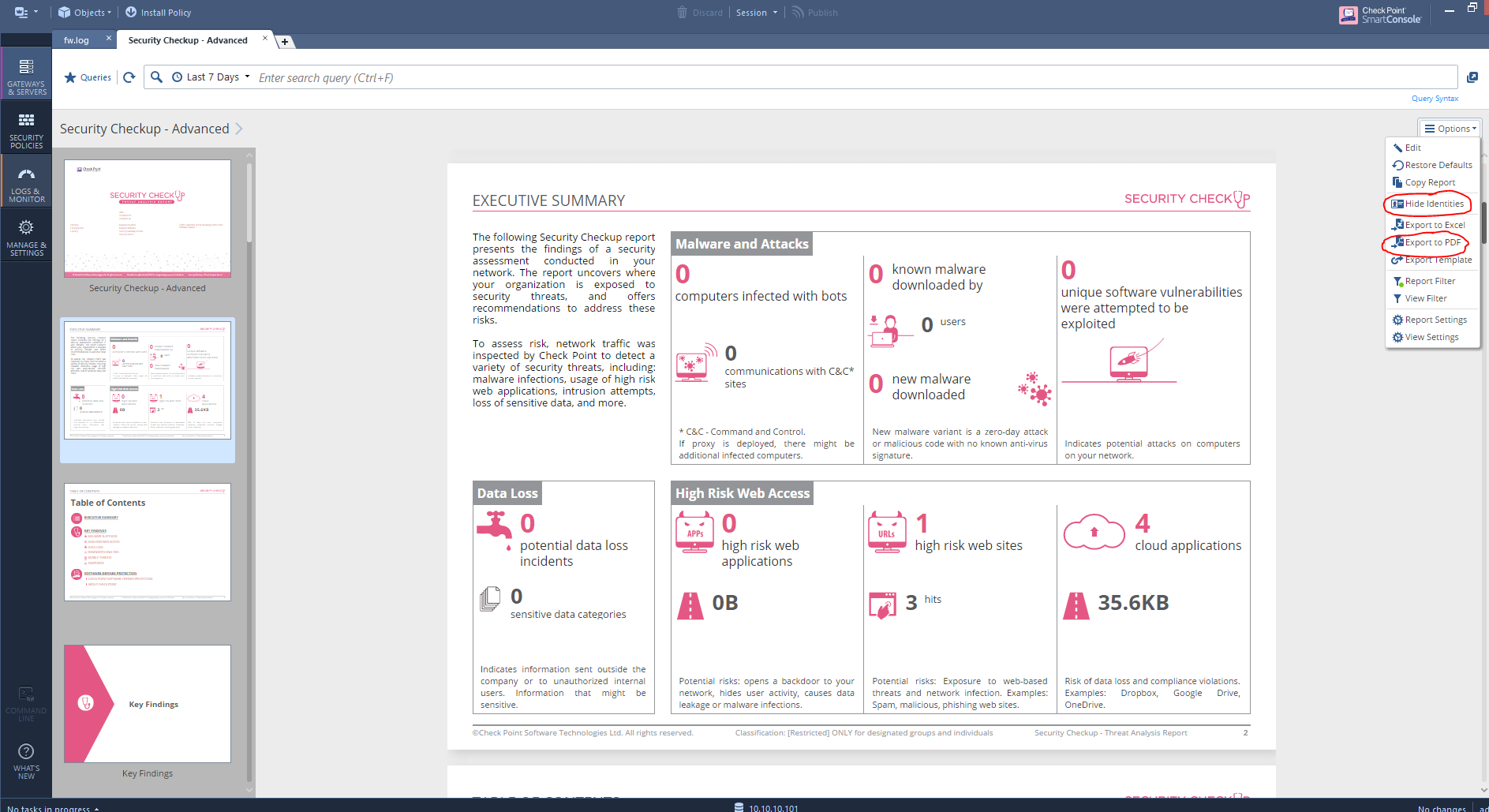Screen dimensions: 1489x812
Task: Click the 3 hits browser icon
Action: click(x=883, y=605)
